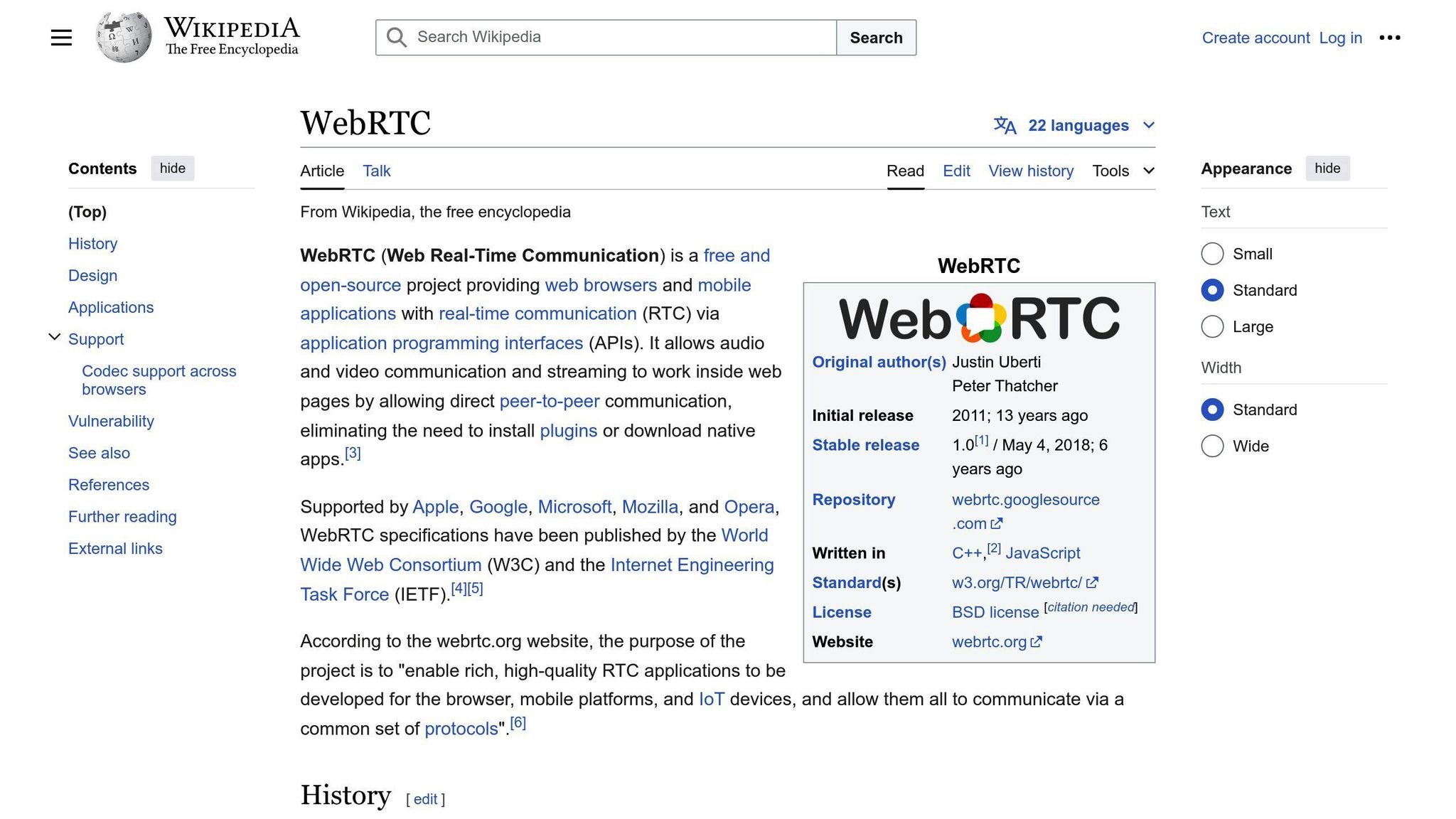The image size is (1456, 819).
Task: Select Small text size
Action: [1212, 254]
